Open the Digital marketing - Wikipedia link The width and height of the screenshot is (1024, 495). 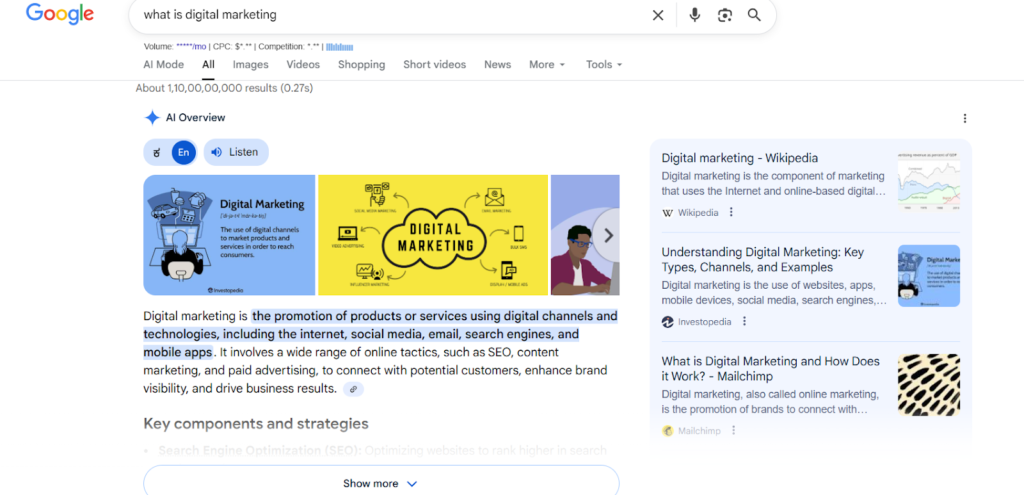tap(739, 158)
